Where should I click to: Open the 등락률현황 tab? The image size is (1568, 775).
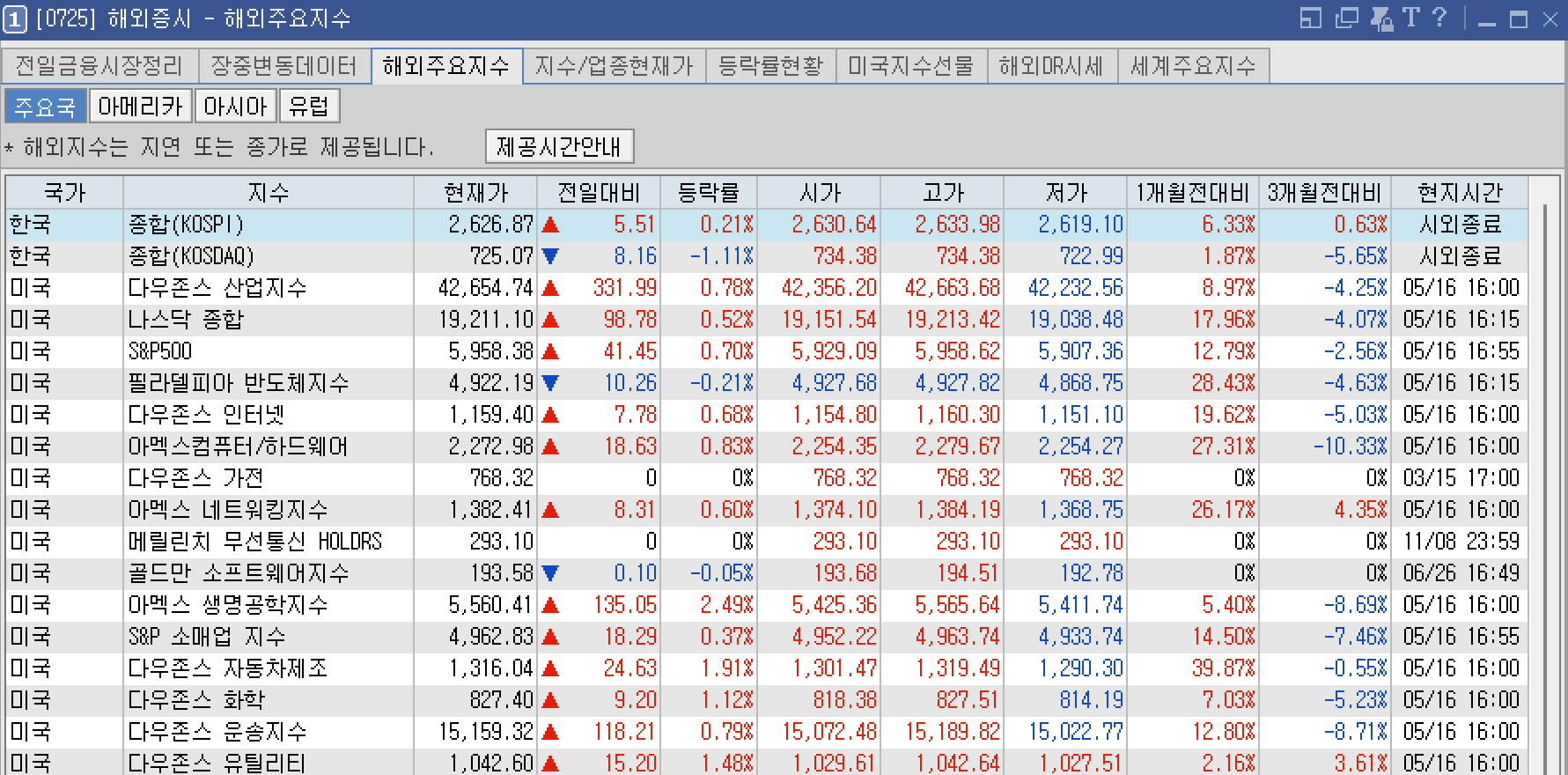(771, 66)
